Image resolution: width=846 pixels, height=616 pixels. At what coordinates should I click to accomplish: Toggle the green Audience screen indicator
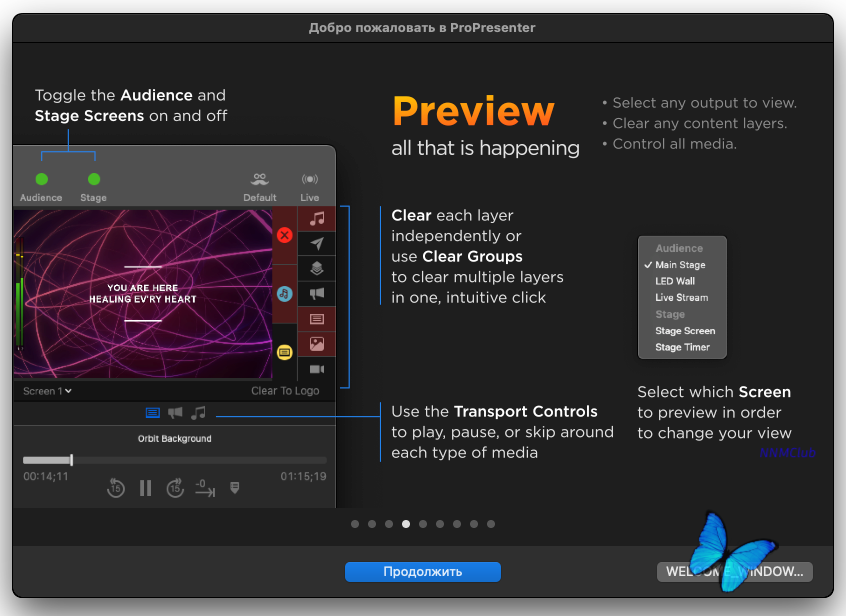point(42,179)
